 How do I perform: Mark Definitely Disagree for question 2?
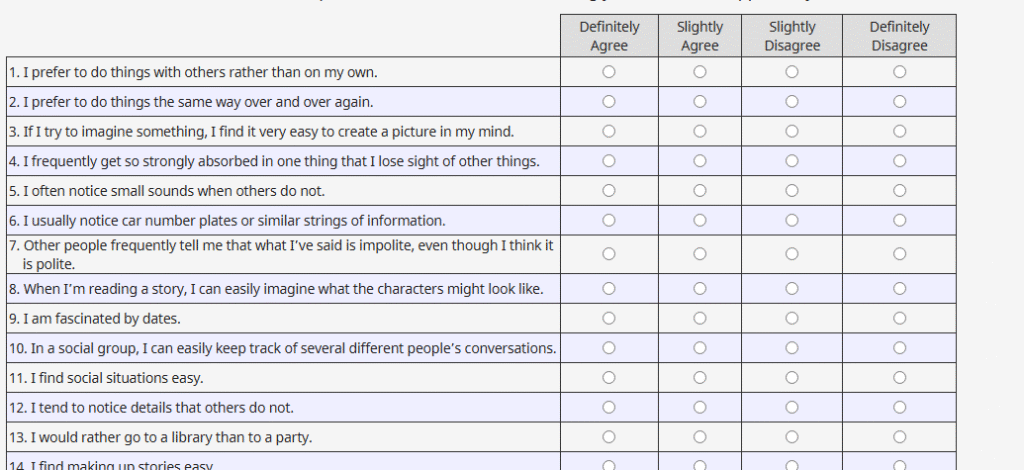pyautogui.click(x=899, y=101)
